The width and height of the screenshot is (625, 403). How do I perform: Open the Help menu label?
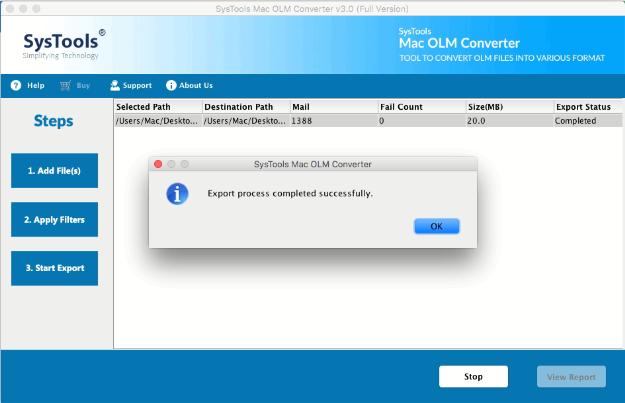[35, 85]
